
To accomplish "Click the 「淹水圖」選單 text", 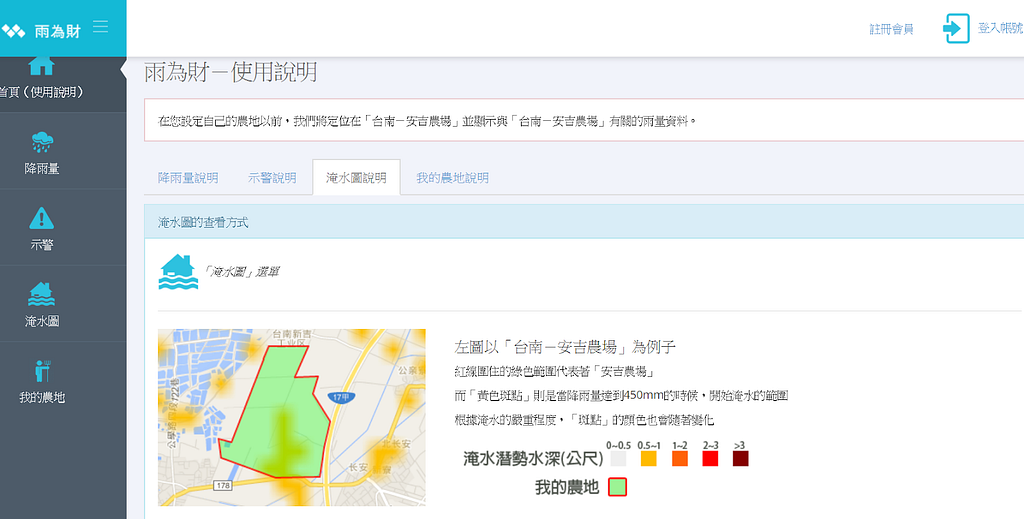I will (241, 272).
